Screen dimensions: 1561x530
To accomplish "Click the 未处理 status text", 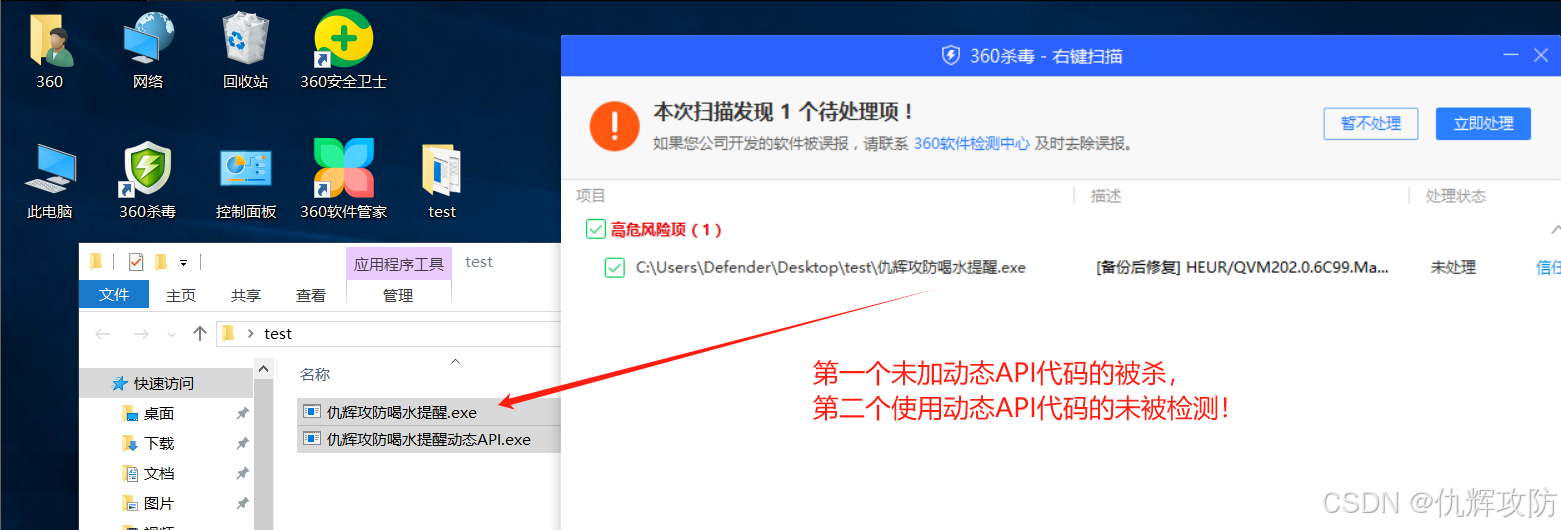I will click(1453, 267).
